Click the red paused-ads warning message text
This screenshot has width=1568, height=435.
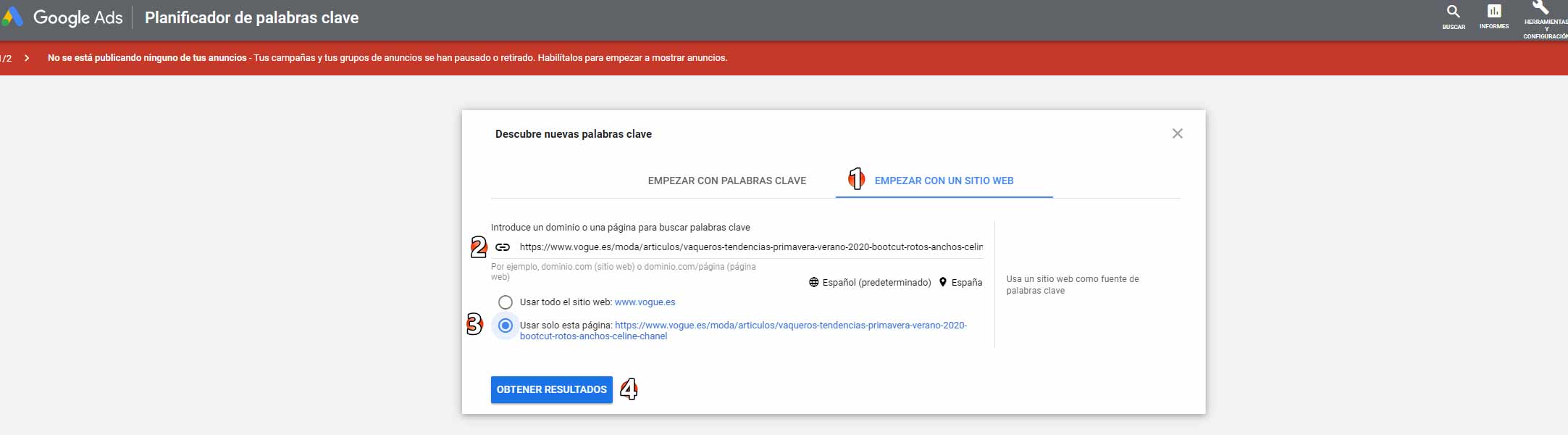tap(387, 58)
